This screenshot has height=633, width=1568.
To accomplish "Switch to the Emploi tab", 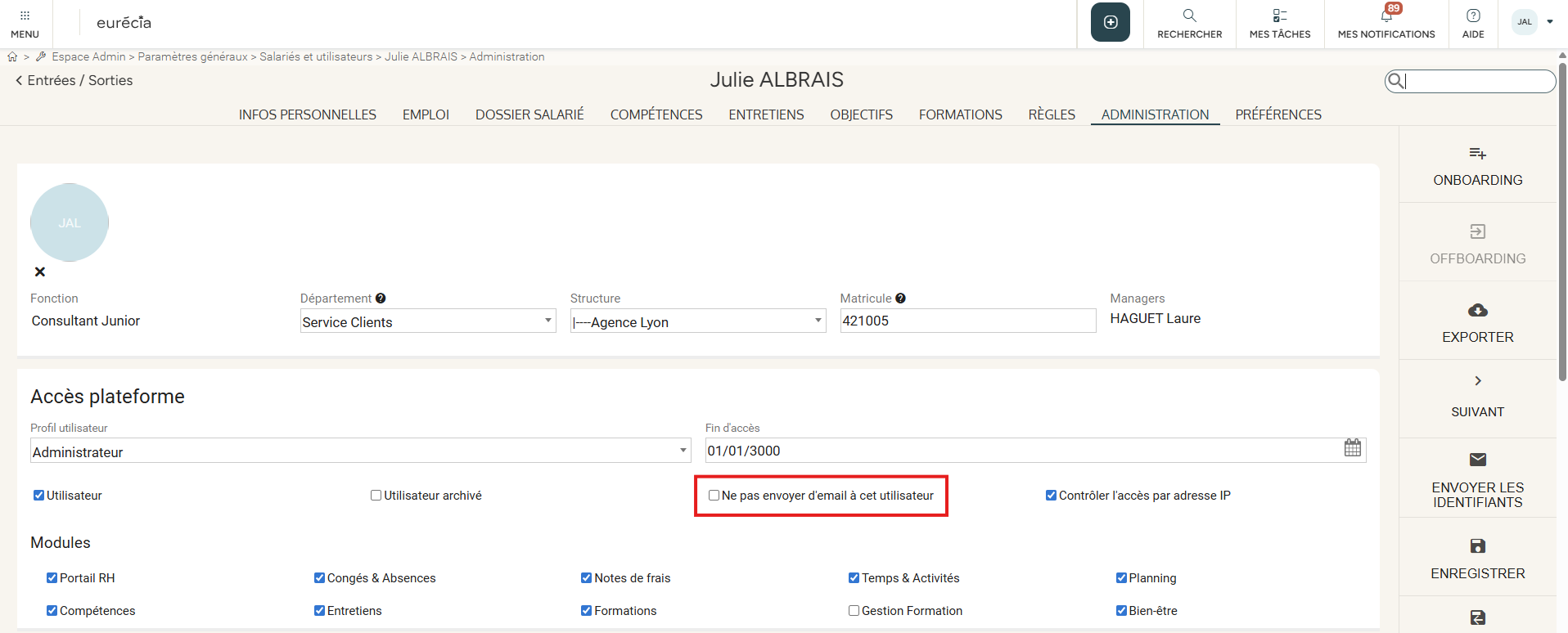I will coord(426,114).
